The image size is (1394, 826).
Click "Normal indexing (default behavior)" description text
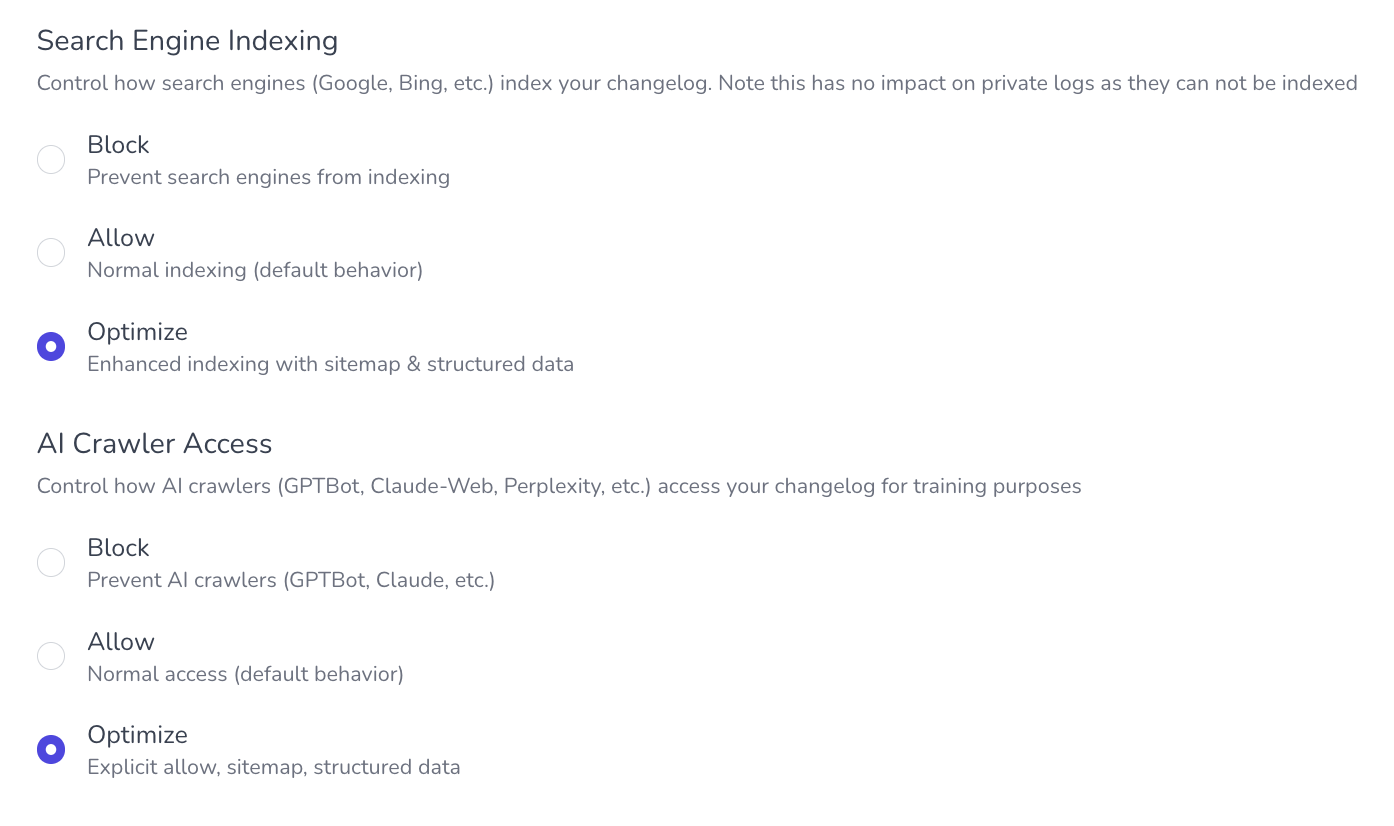click(255, 270)
